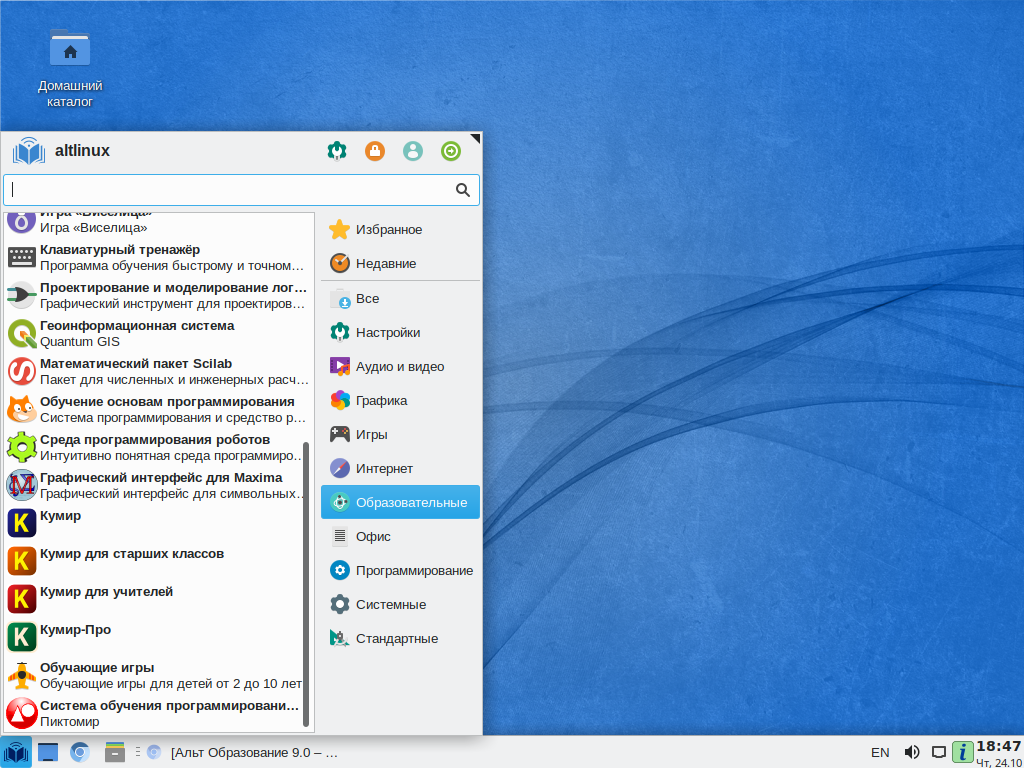Open the user account icon in menu header
Viewport: 1024px width, 768px height.
click(x=413, y=151)
